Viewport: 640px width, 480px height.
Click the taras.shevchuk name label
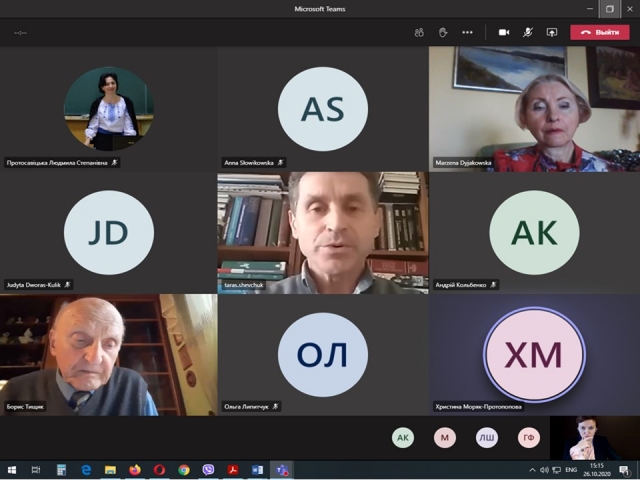pyautogui.click(x=244, y=284)
